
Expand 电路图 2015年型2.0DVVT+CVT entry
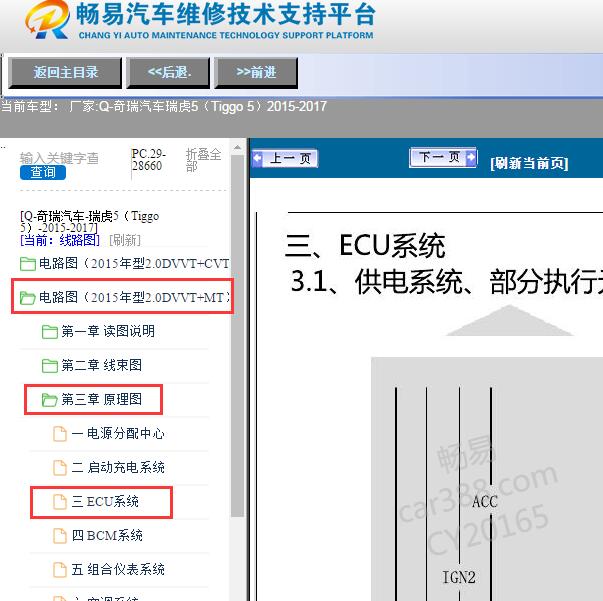click(134, 264)
